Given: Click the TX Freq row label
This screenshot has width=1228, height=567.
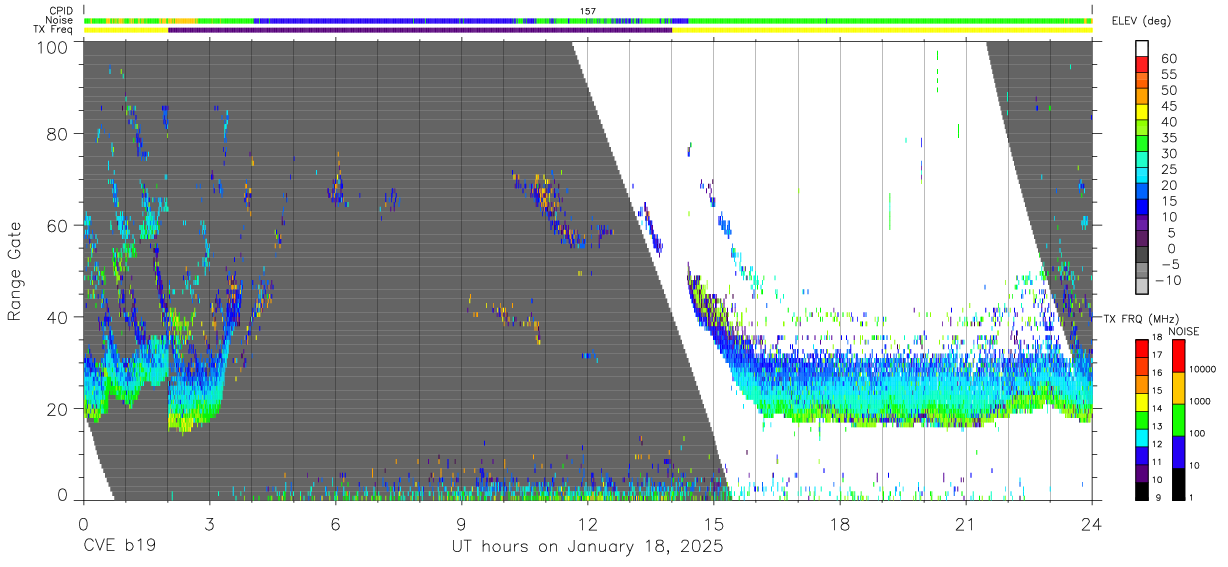Looking at the screenshot, I should coord(55,29).
